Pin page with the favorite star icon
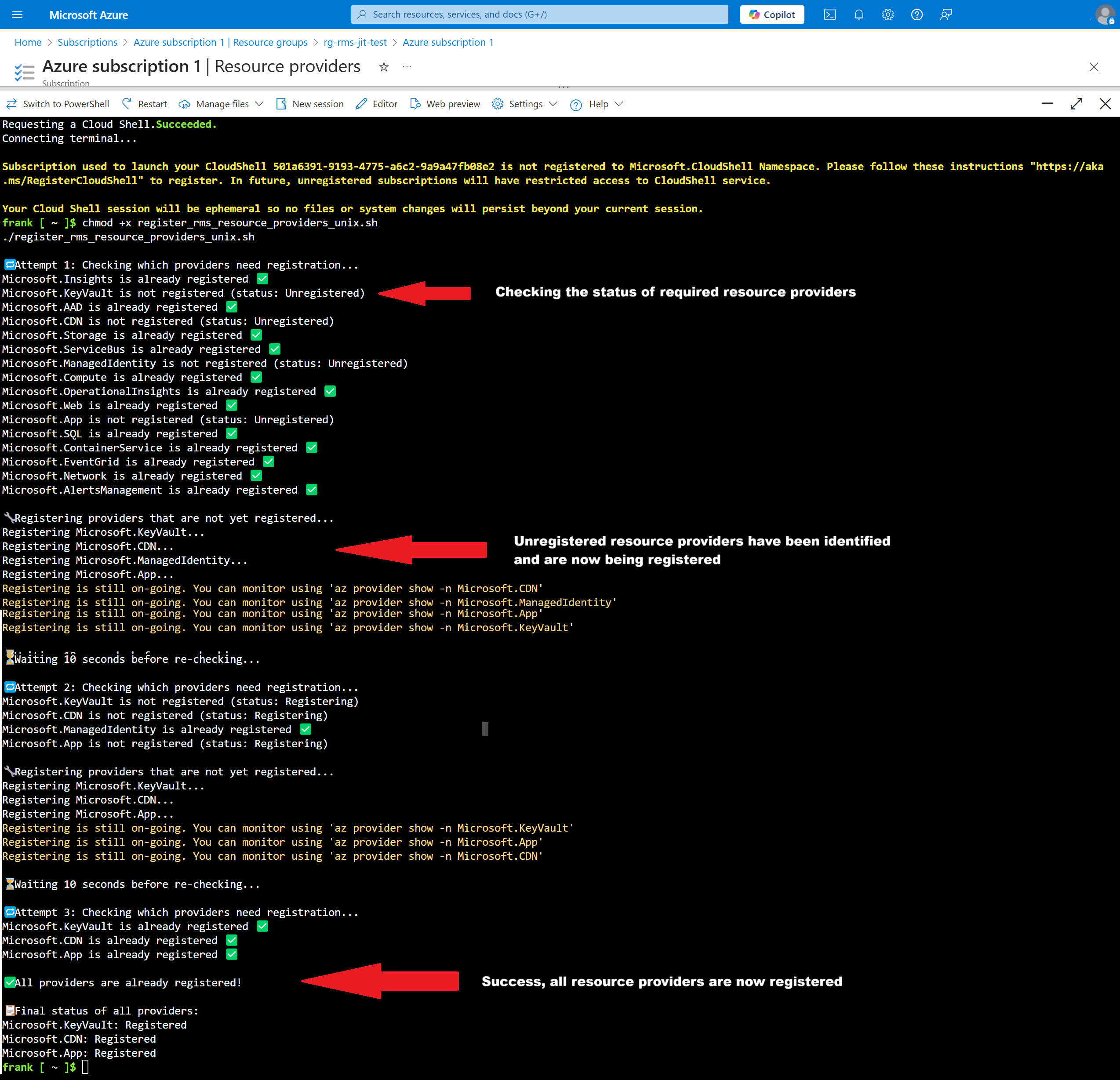This screenshot has width=1120, height=1080. pos(384,67)
